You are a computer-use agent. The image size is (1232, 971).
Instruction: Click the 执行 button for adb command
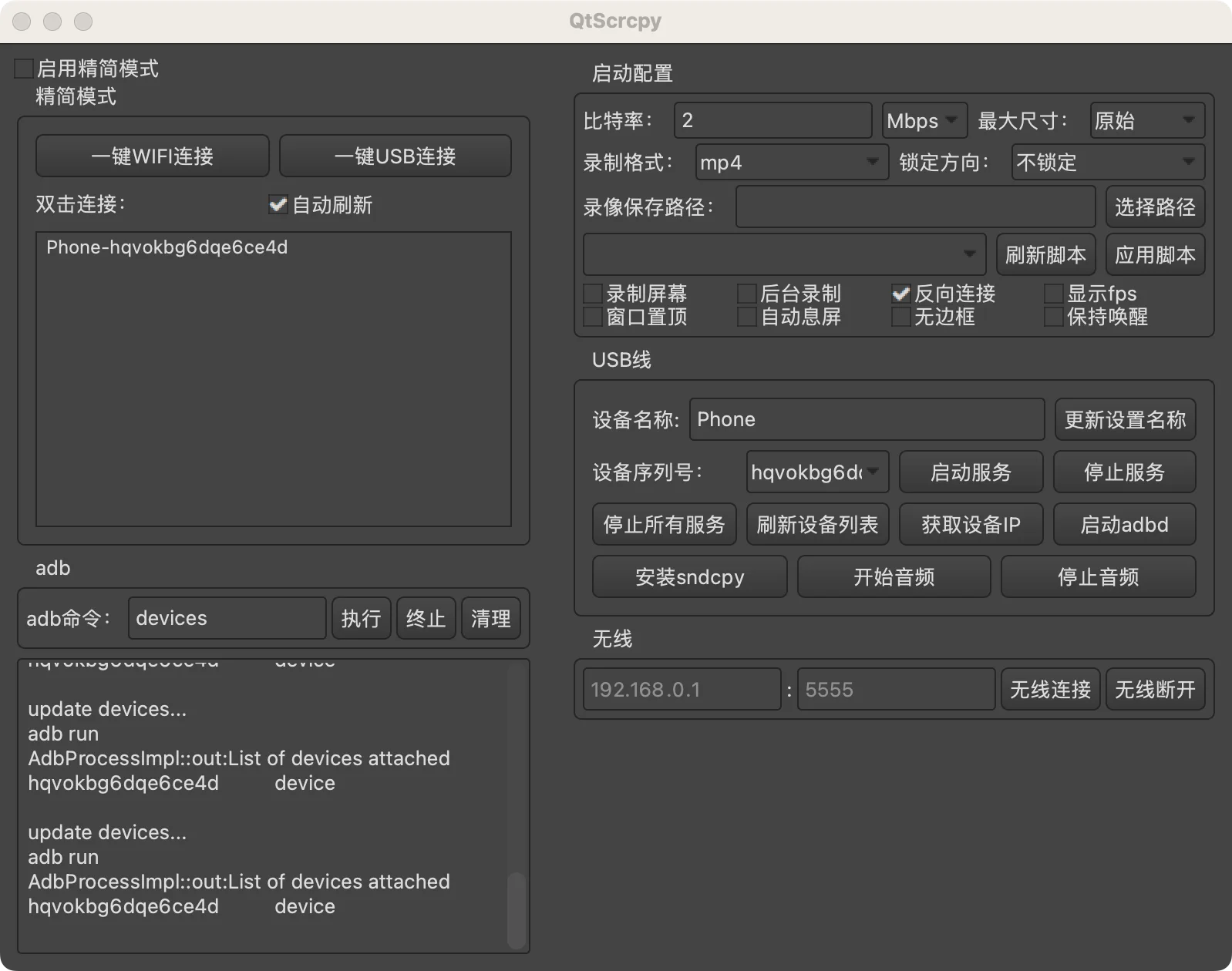click(361, 618)
